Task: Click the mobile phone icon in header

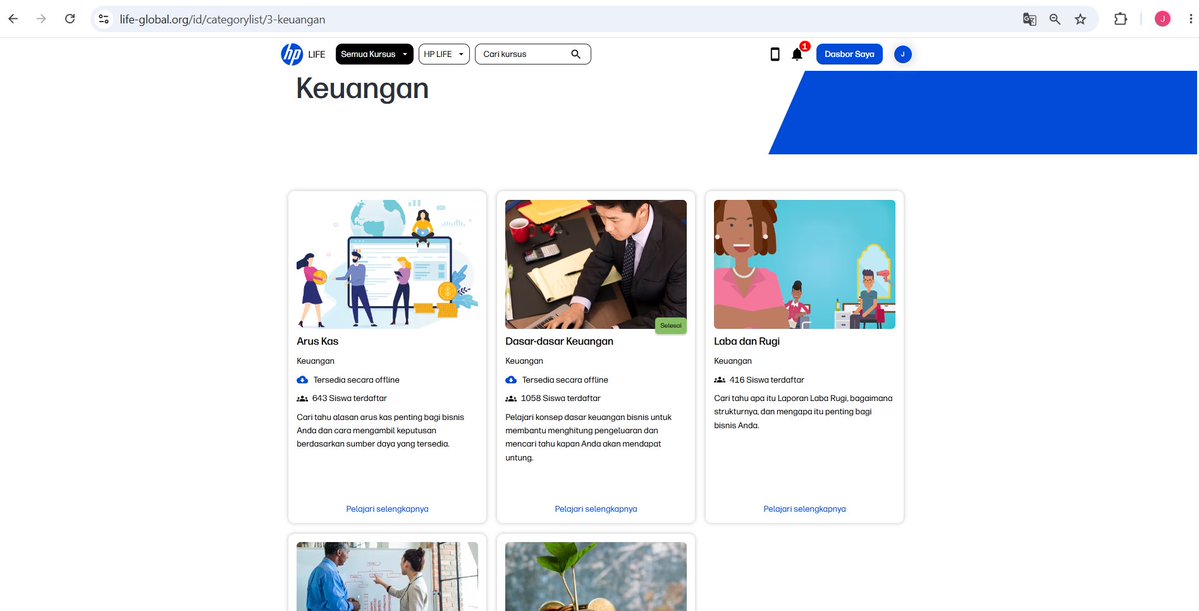Action: pos(775,54)
